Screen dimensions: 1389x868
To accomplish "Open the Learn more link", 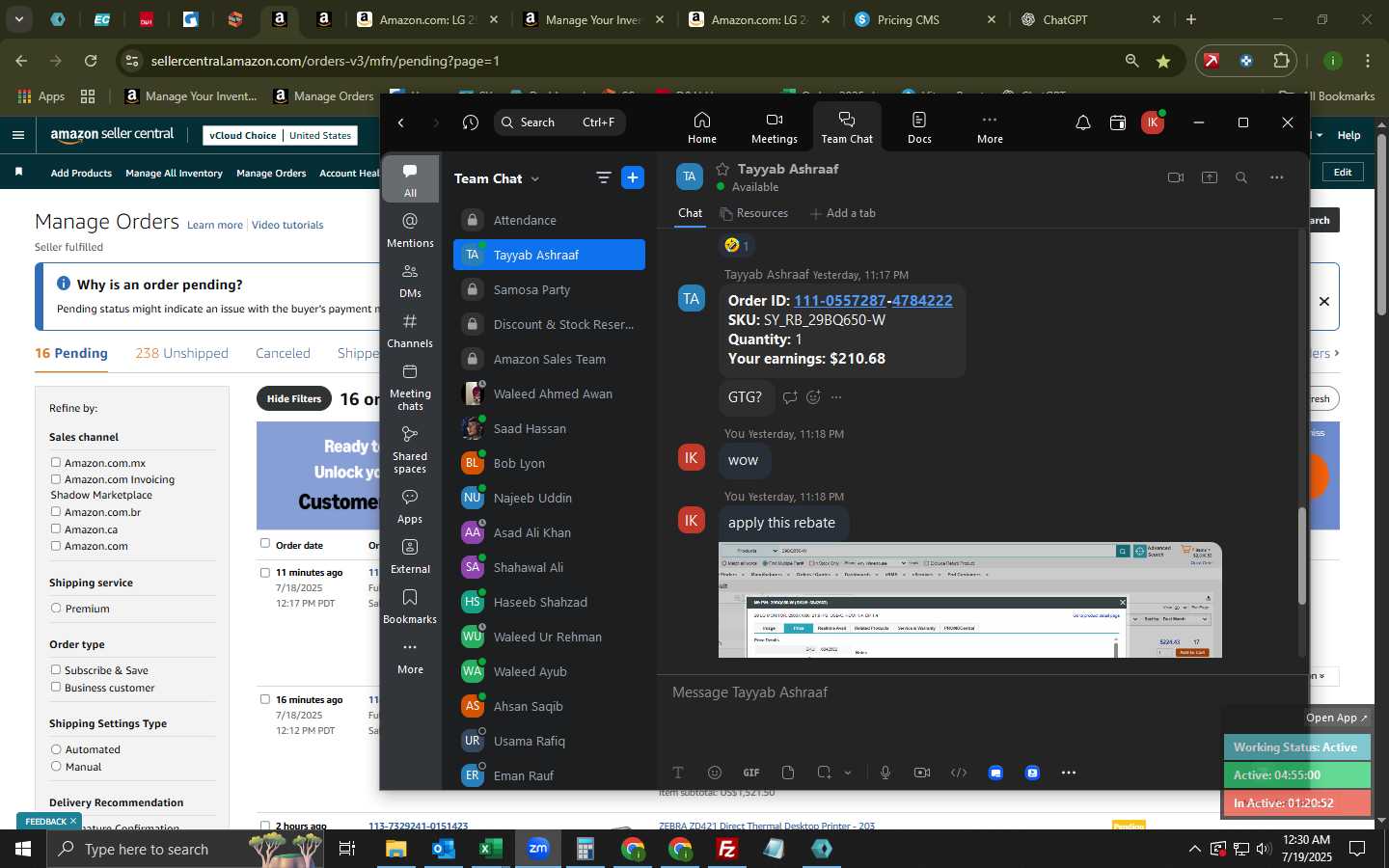I will click(215, 225).
